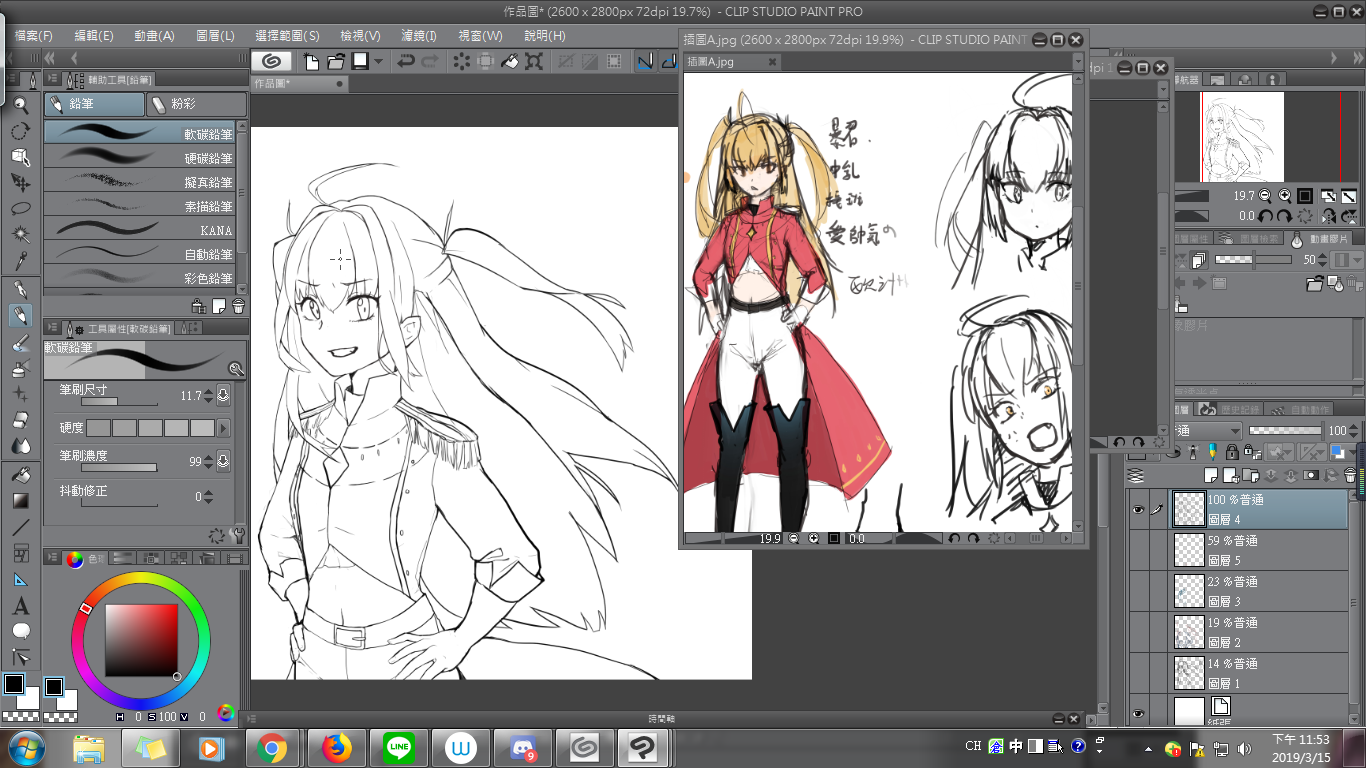
Task: Click the Scale/Rotate transform toolbar icon
Action: click(x=535, y=61)
